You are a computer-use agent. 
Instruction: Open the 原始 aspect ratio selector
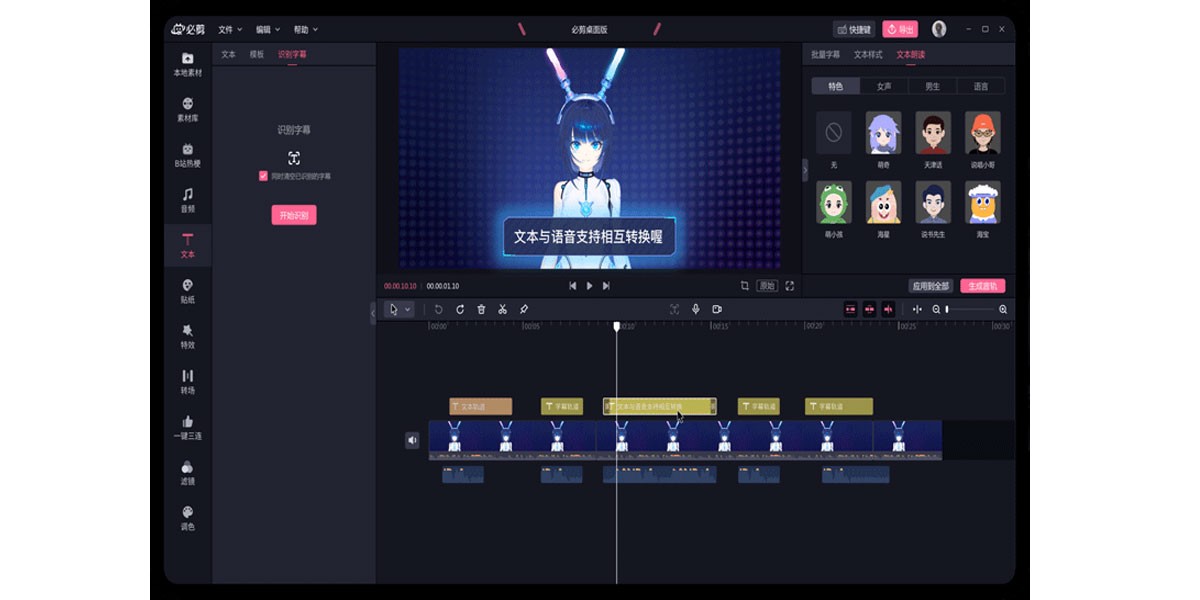[x=767, y=286]
